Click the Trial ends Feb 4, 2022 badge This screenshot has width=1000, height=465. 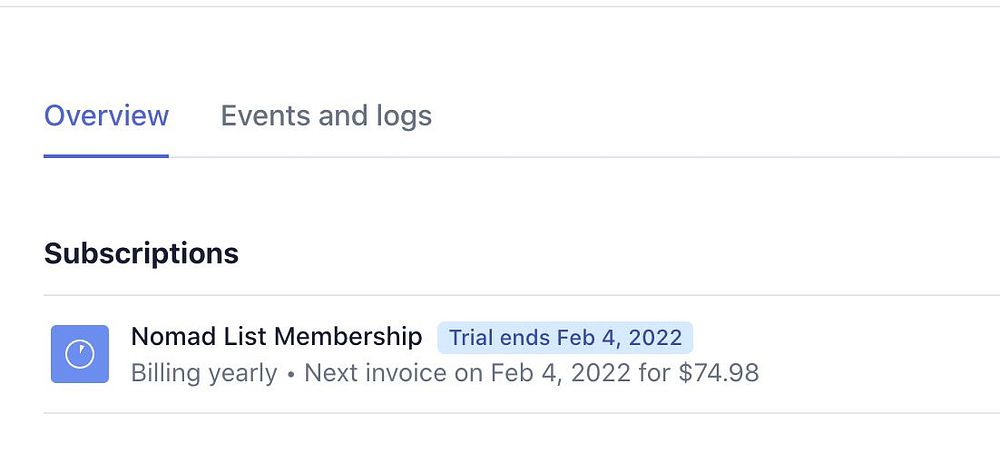tap(565, 338)
